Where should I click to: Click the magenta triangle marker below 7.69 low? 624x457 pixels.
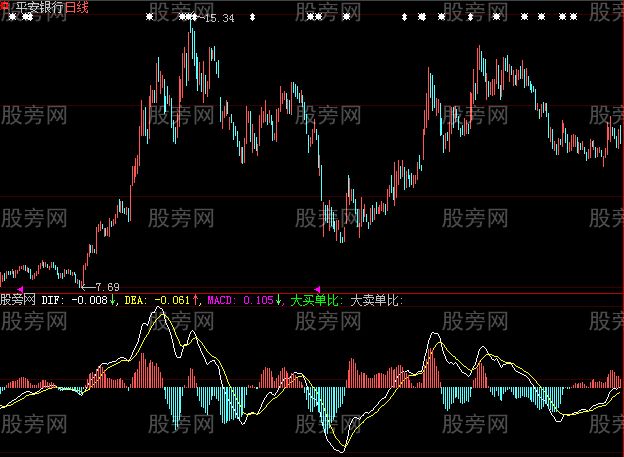click(x=20, y=289)
